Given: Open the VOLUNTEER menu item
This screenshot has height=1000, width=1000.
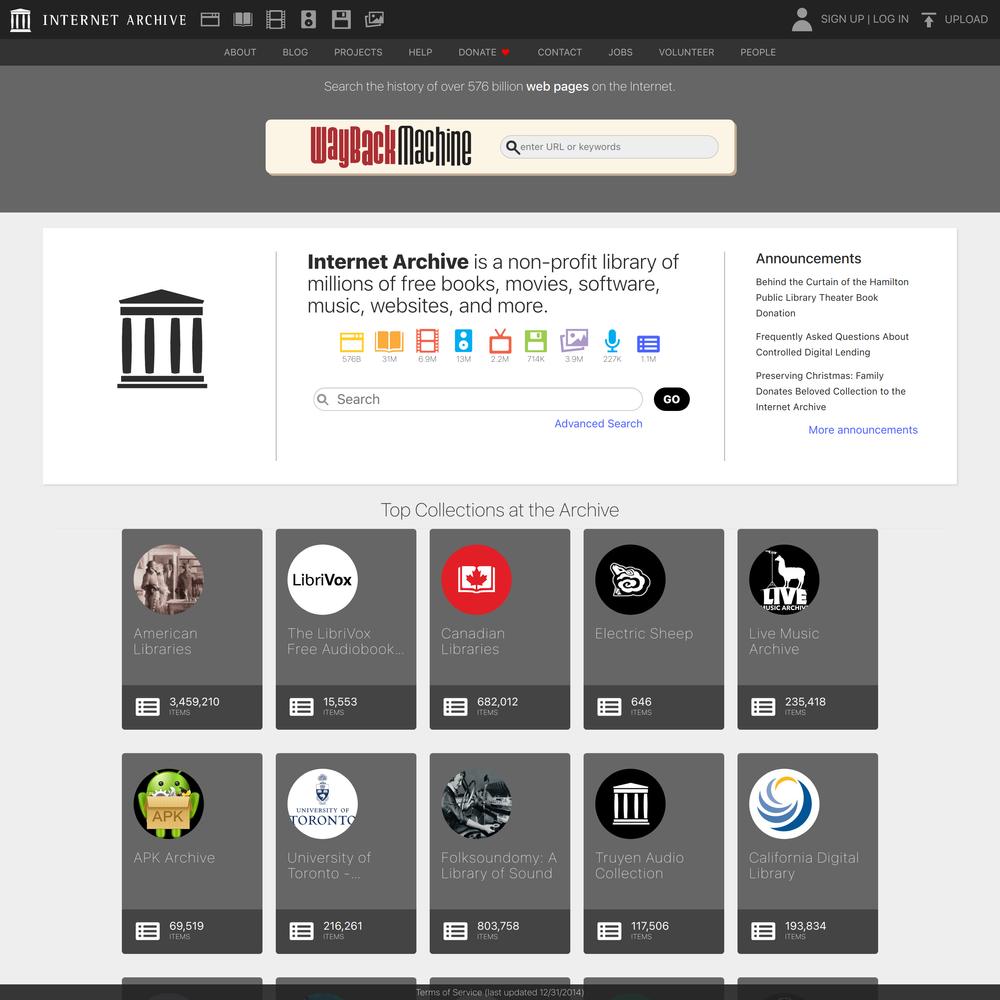Looking at the screenshot, I should tap(686, 52).
